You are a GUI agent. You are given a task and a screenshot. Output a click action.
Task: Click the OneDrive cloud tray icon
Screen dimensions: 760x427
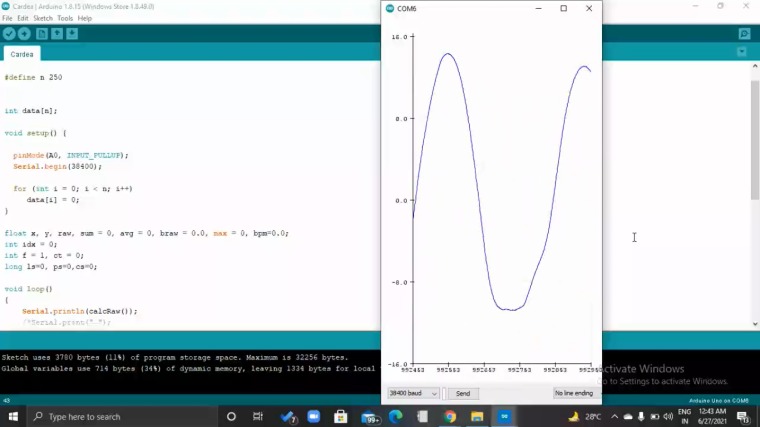628,417
